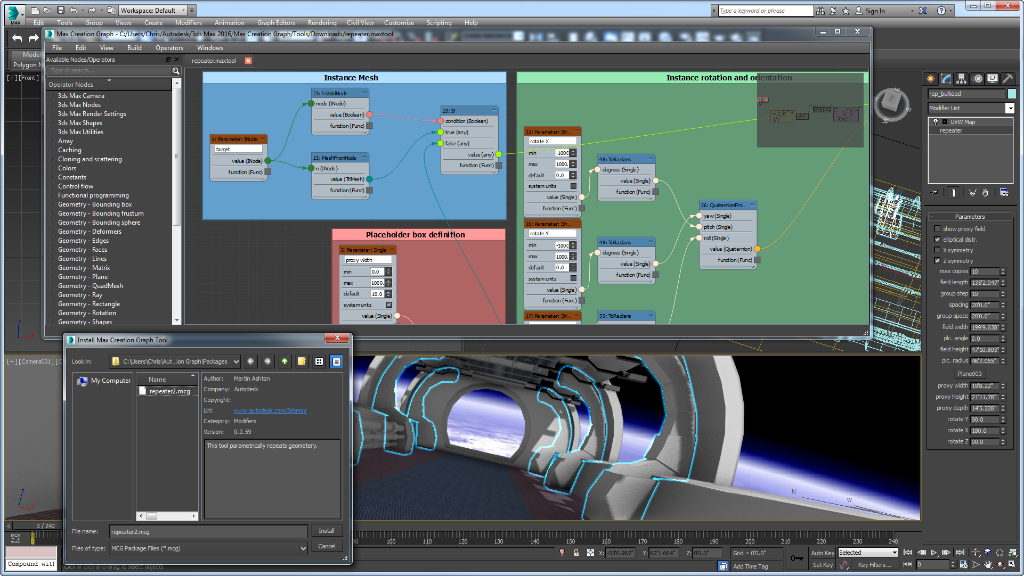Toggle the lock selection icon in status bar
The image size is (1024, 576).
click(576, 552)
